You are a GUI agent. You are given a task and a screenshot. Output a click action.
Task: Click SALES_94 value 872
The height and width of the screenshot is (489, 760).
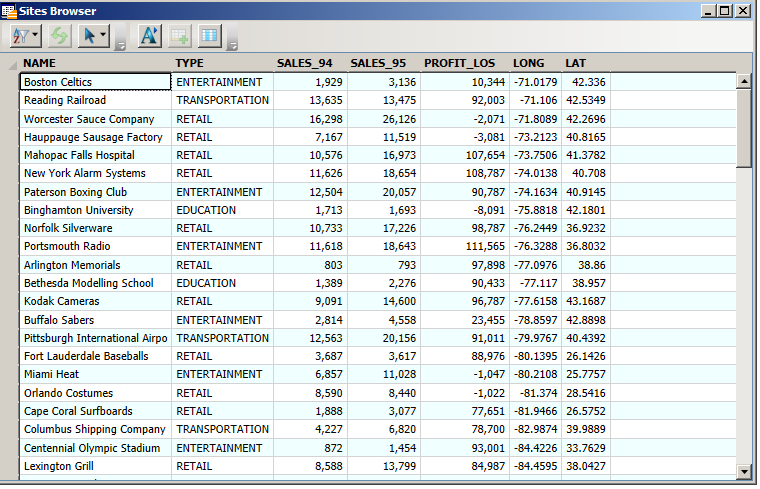click(x=311, y=448)
